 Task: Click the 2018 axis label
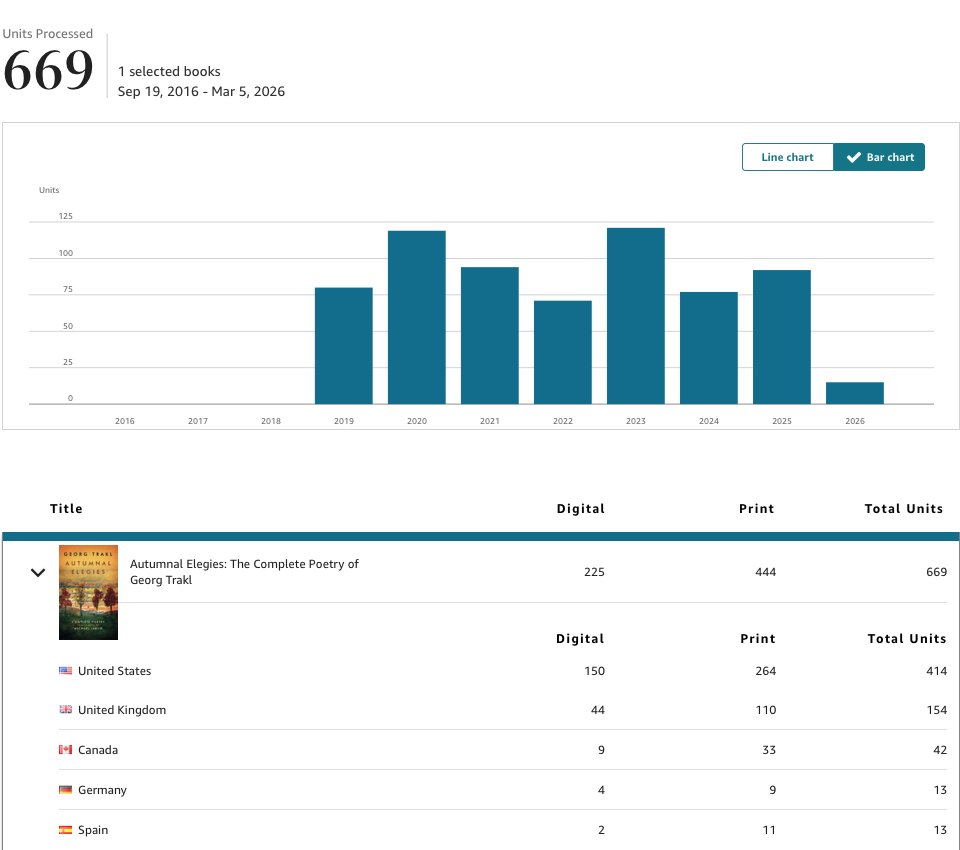coord(271,421)
